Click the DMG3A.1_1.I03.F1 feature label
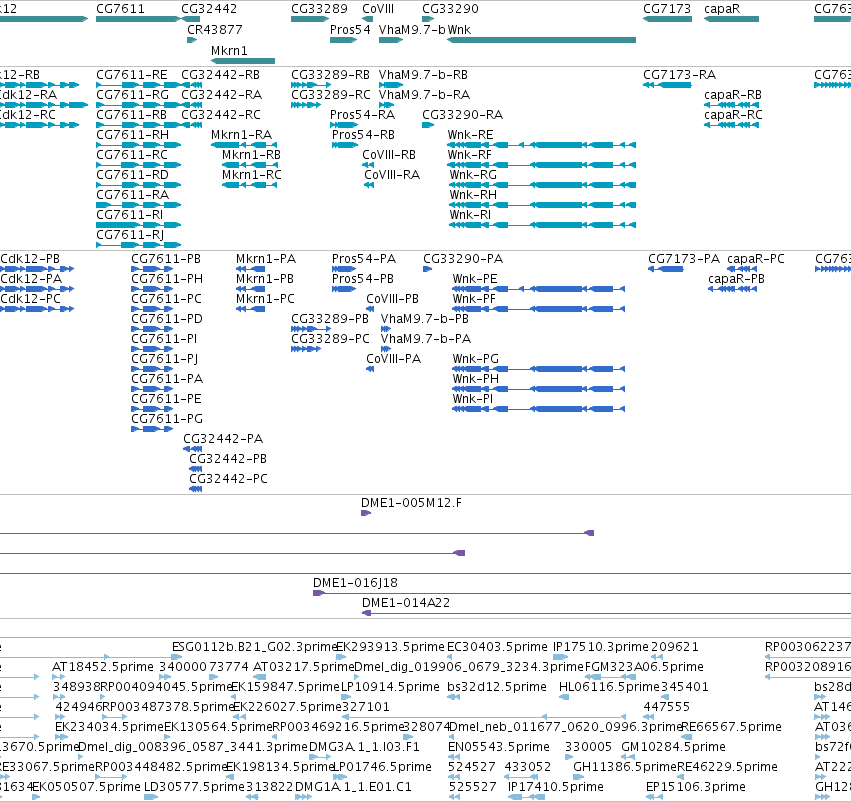 (364, 747)
